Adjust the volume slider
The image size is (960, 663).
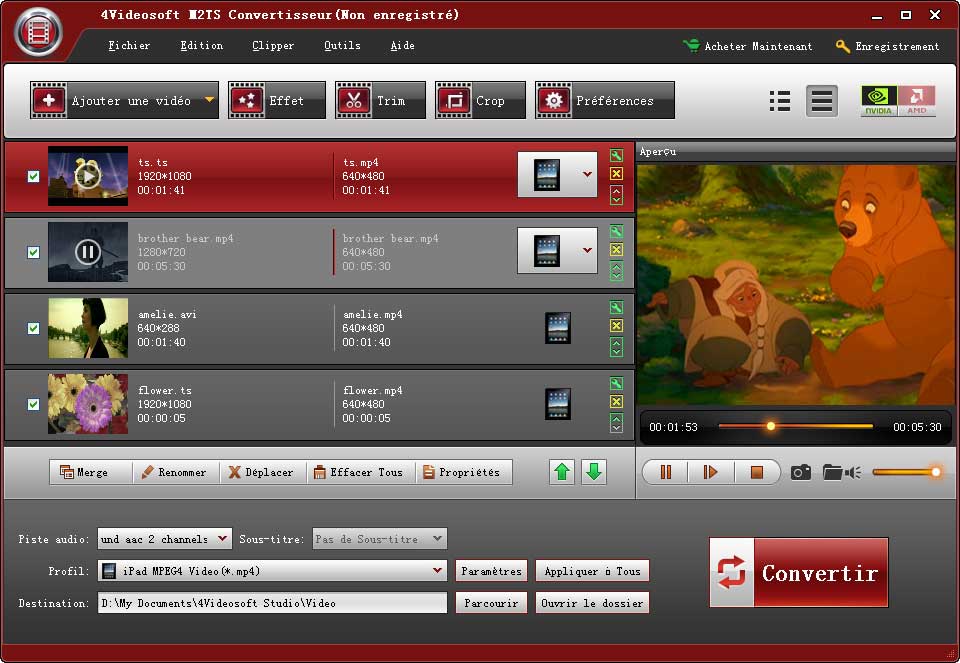(x=905, y=472)
